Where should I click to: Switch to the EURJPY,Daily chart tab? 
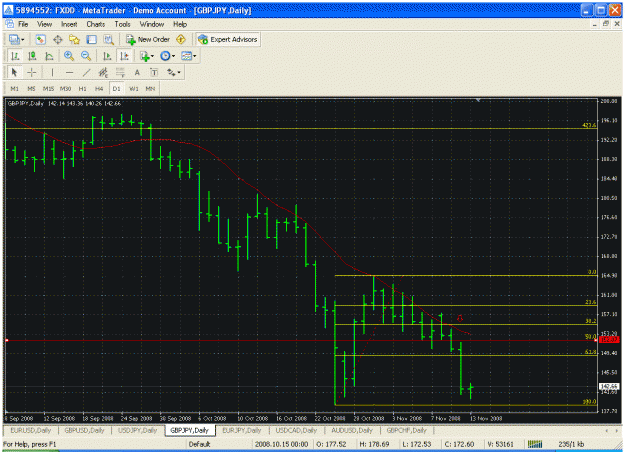click(x=242, y=430)
